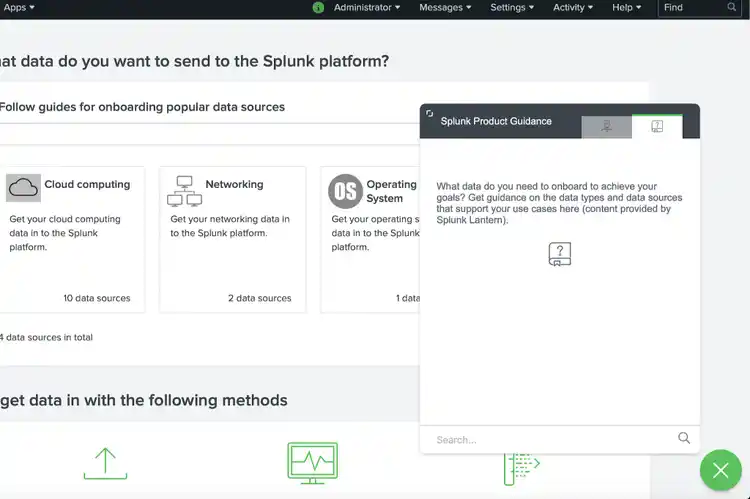Select the active question-mark guidance tab

[x=657, y=126]
